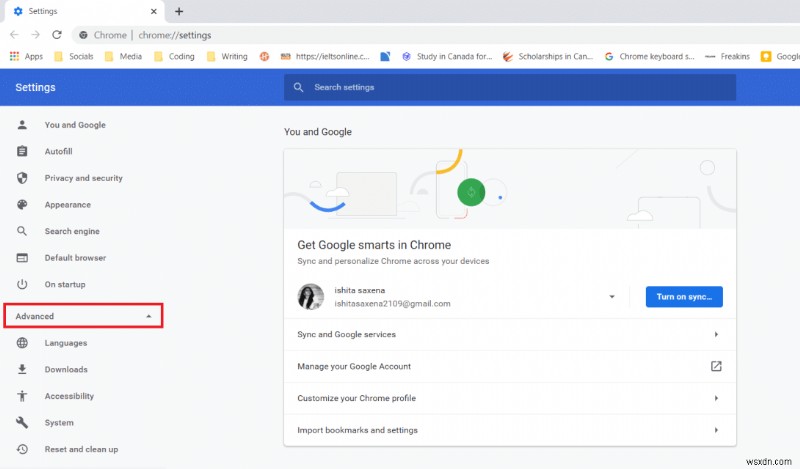Select Downloads arrow icon
800x469 pixels.
[x=22, y=369]
